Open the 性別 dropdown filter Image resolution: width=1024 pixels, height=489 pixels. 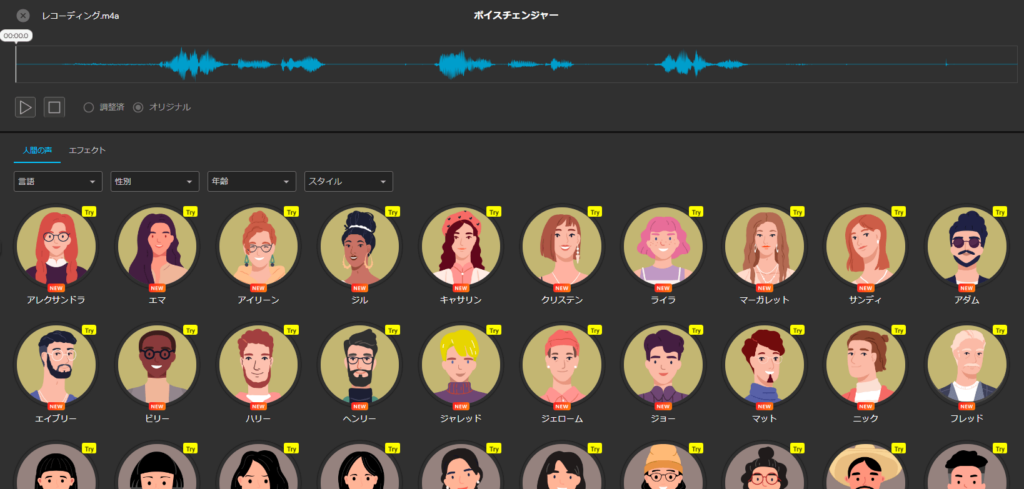click(155, 181)
